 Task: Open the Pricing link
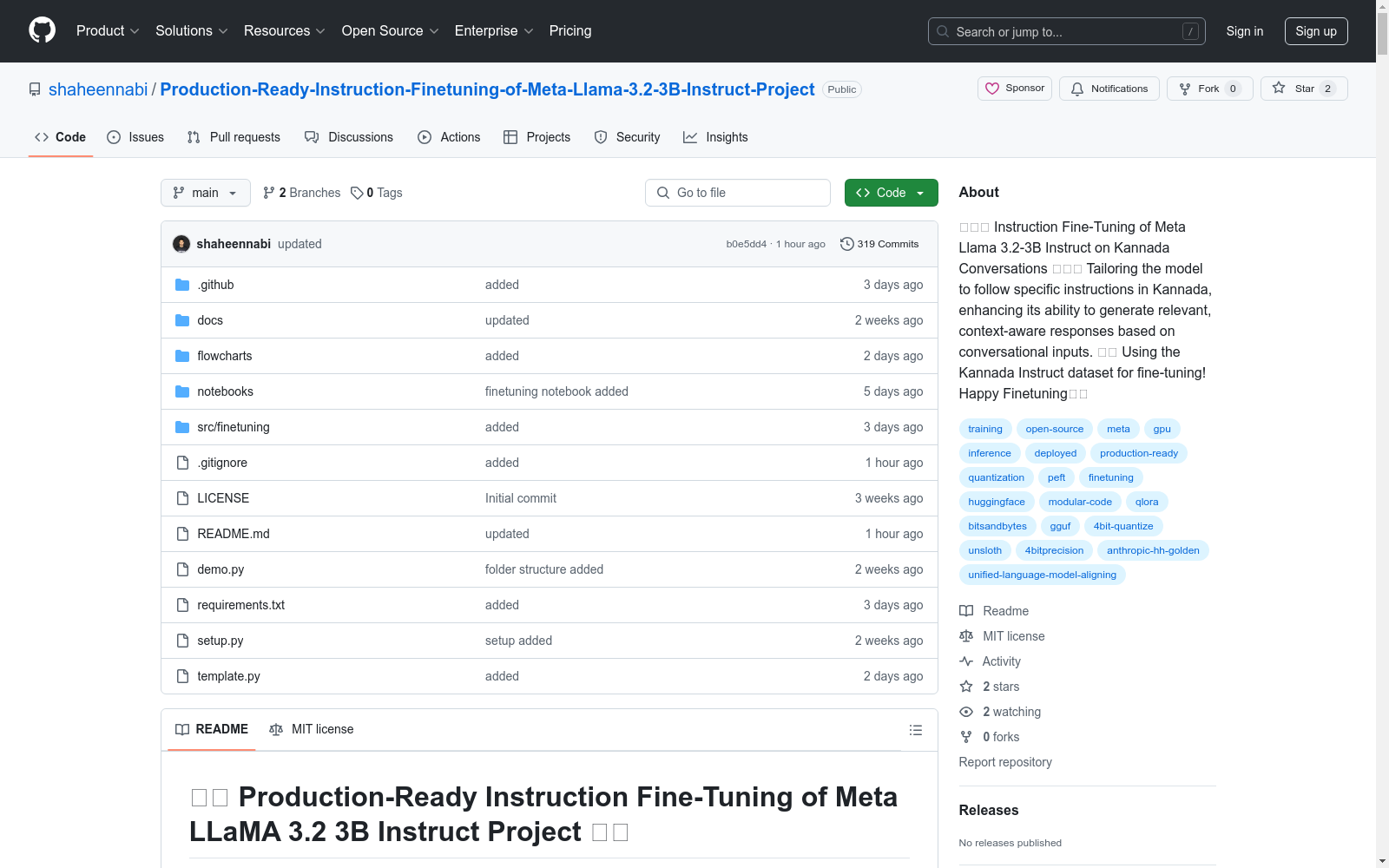570,31
